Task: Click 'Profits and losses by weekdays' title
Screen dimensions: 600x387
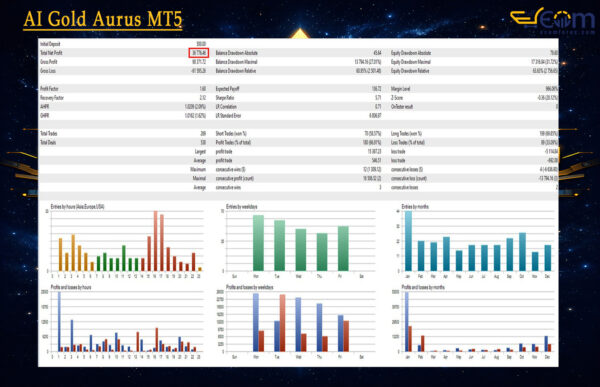Action: point(249,287)
